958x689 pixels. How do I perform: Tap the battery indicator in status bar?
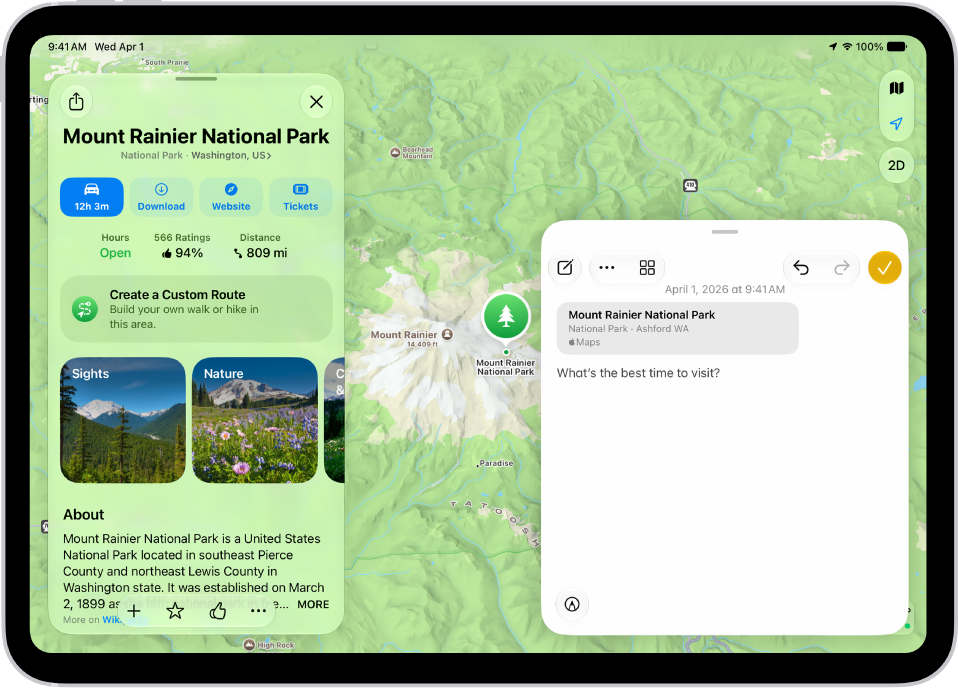897,47
